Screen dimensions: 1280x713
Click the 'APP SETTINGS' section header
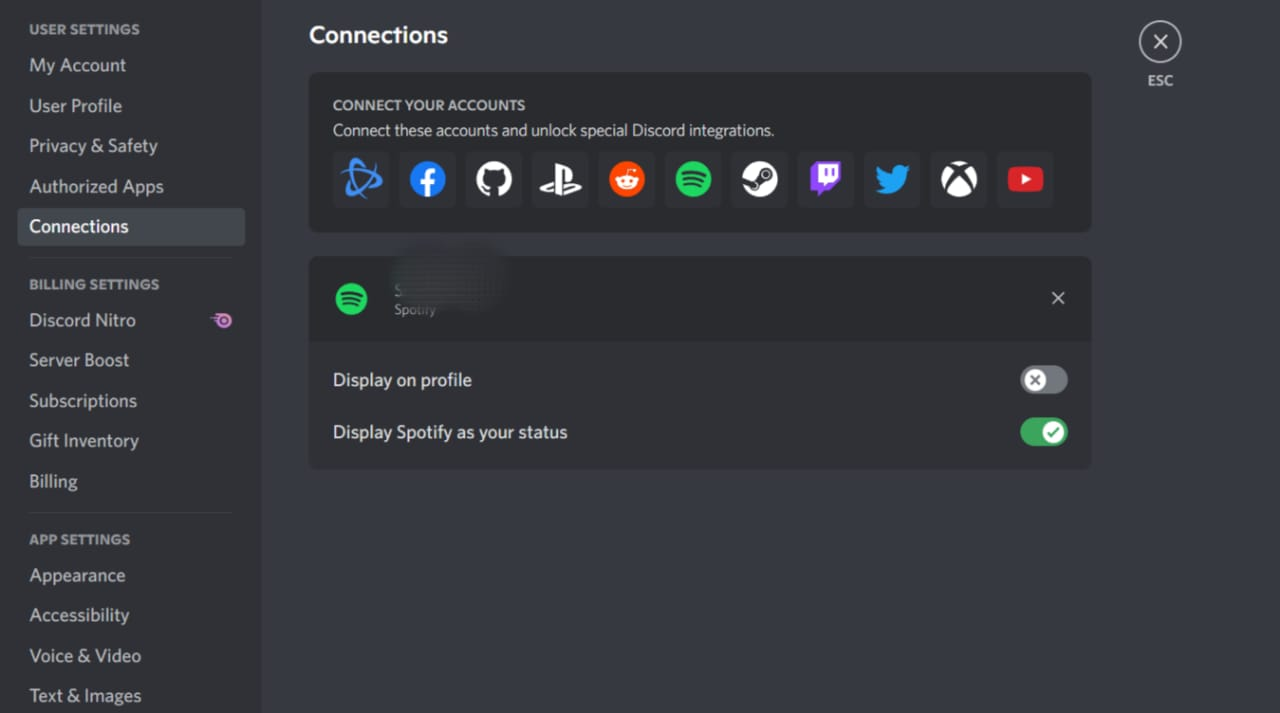coord(80,539)
